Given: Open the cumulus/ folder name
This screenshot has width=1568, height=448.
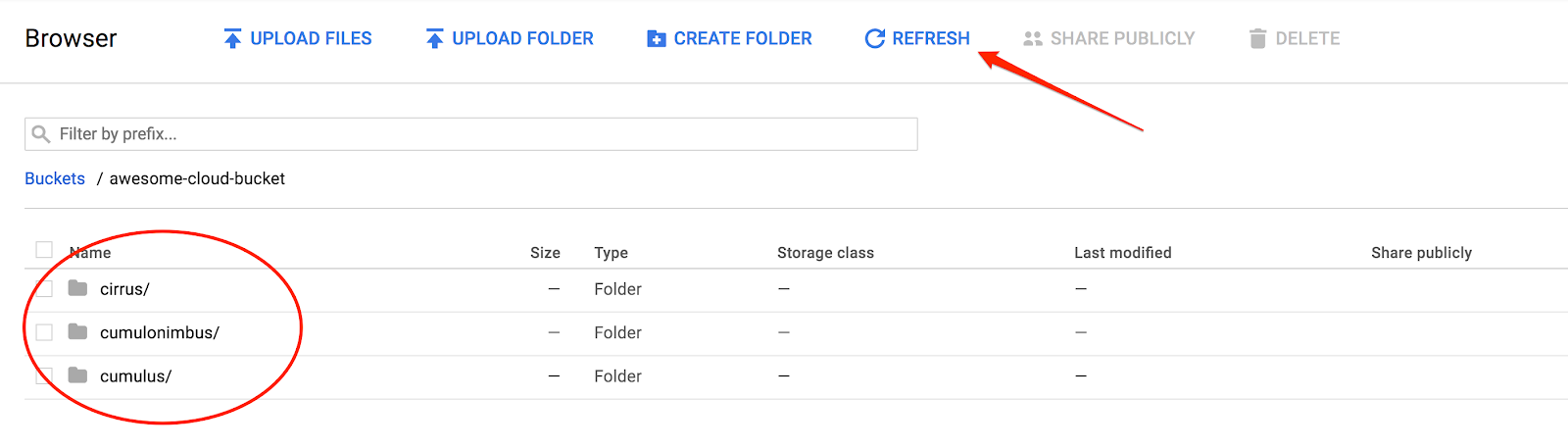Looking at the screenshot, I should [x=135, y=376].
